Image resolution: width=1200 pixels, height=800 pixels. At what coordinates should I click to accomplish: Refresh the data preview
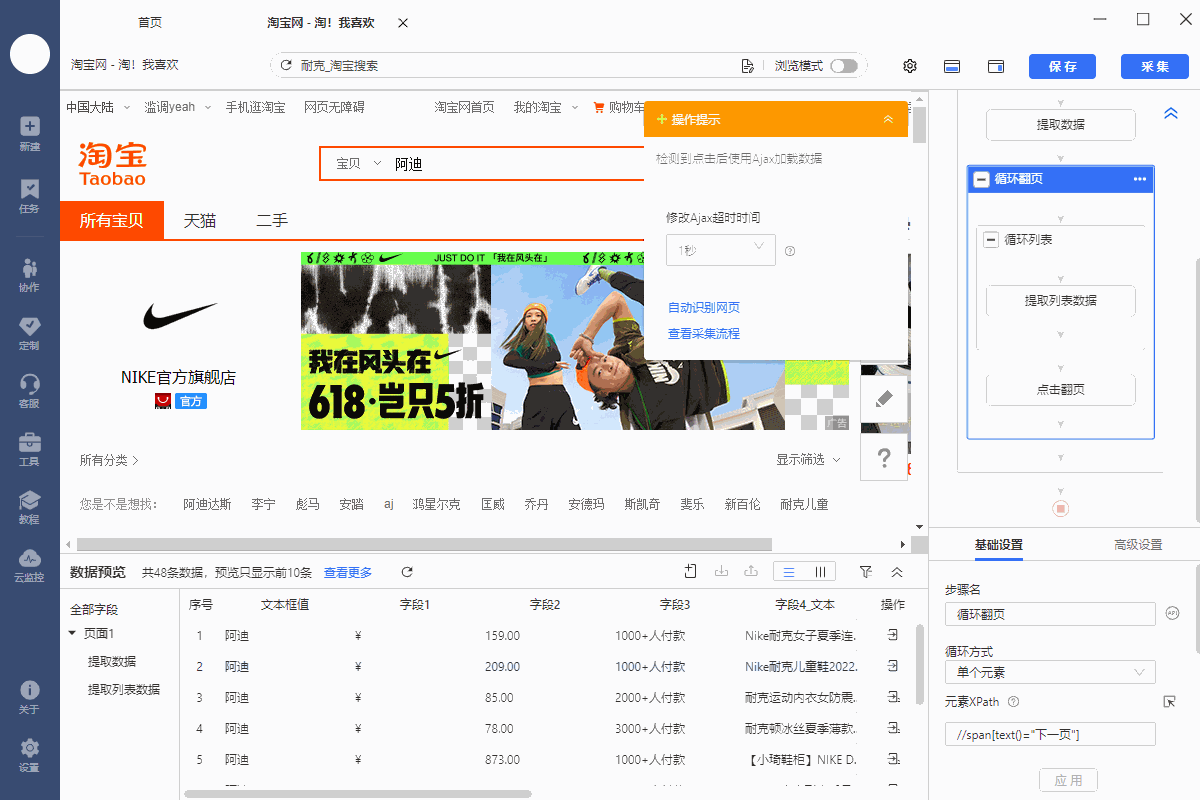407,572
